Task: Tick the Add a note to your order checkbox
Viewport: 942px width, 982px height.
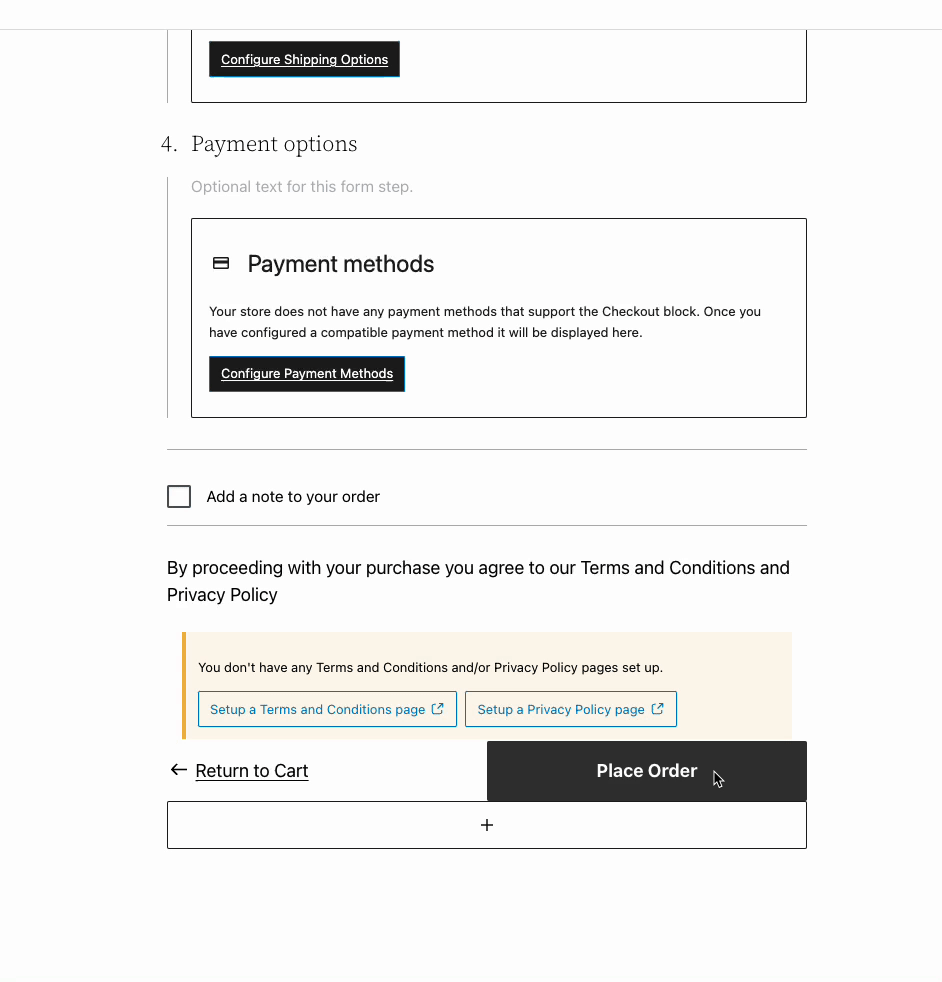Action: 179,497
